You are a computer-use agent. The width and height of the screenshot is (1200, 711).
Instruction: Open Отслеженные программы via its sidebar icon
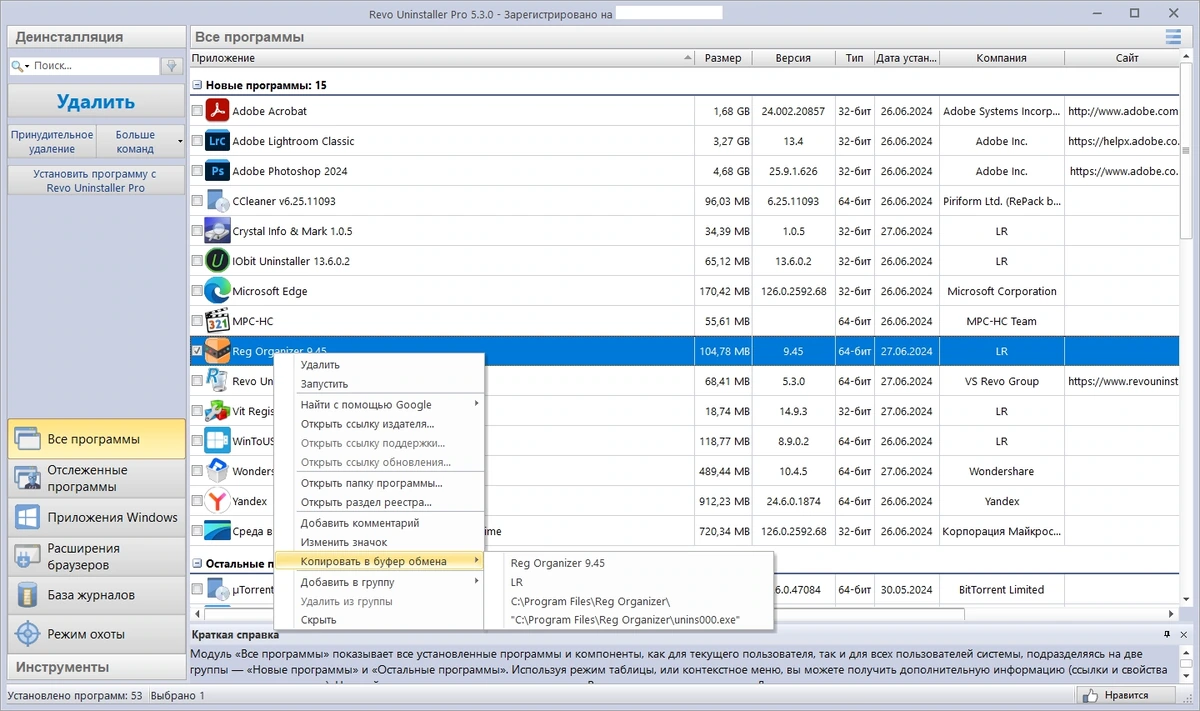[28, 478]
